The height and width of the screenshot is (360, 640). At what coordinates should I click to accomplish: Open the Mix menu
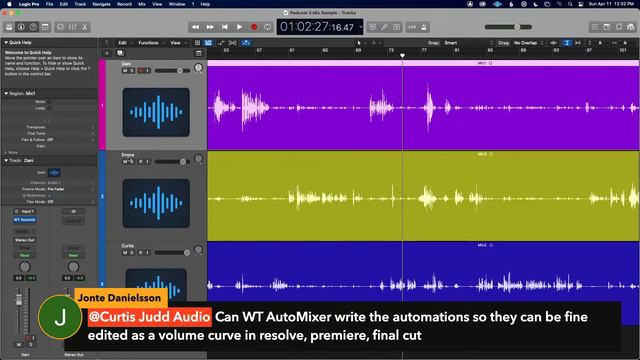(142, 4)
